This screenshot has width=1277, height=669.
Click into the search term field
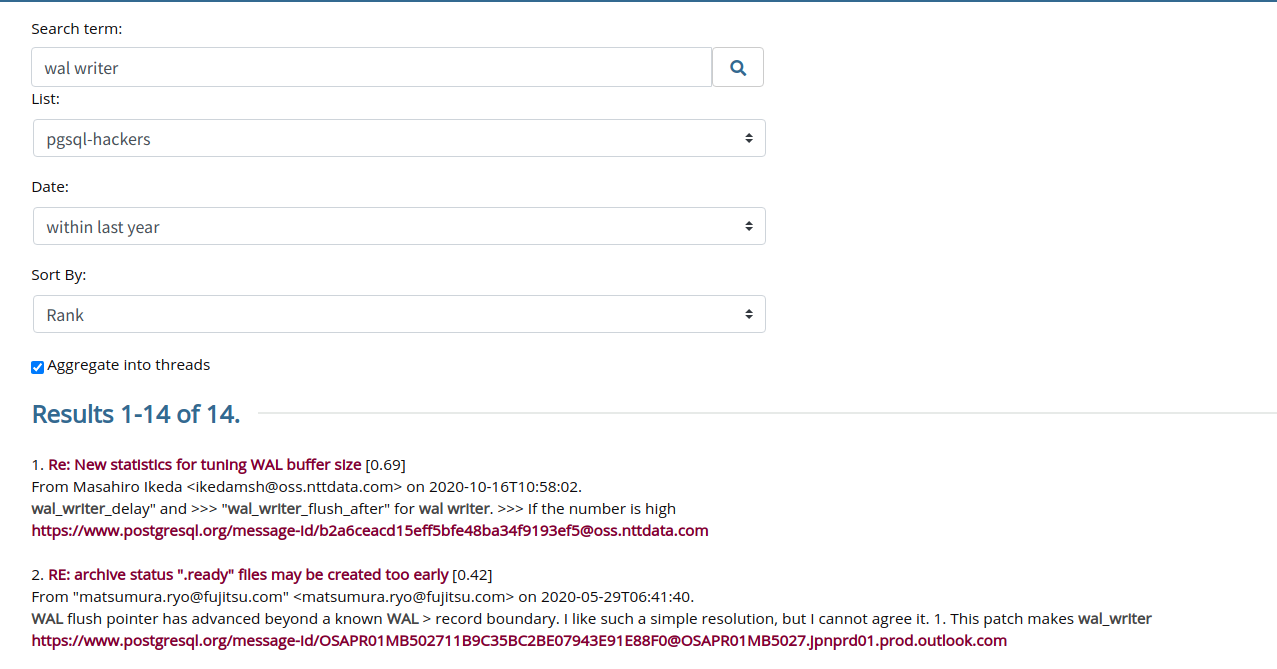[371, 68]
